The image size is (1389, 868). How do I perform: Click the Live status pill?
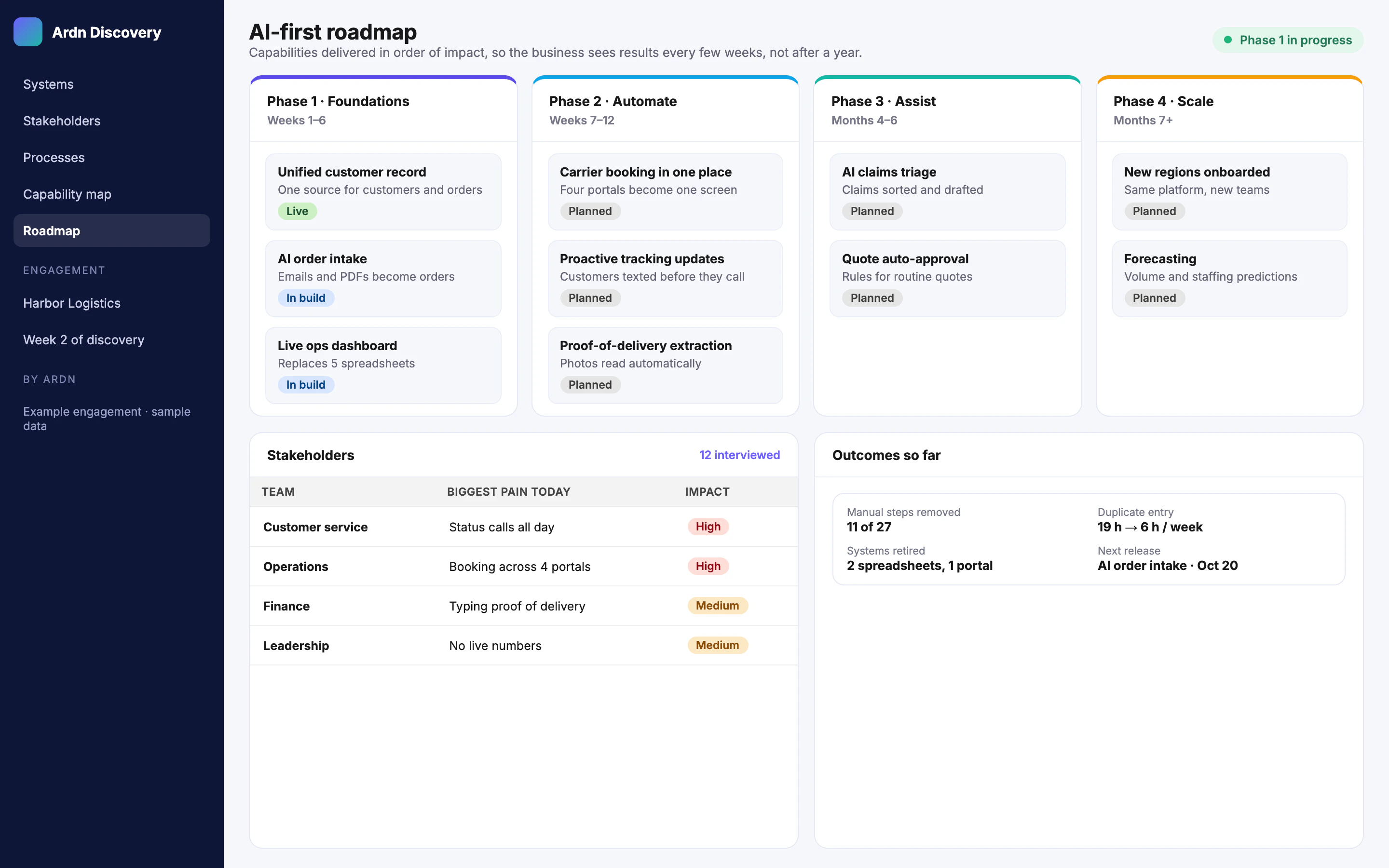(297, 211)
